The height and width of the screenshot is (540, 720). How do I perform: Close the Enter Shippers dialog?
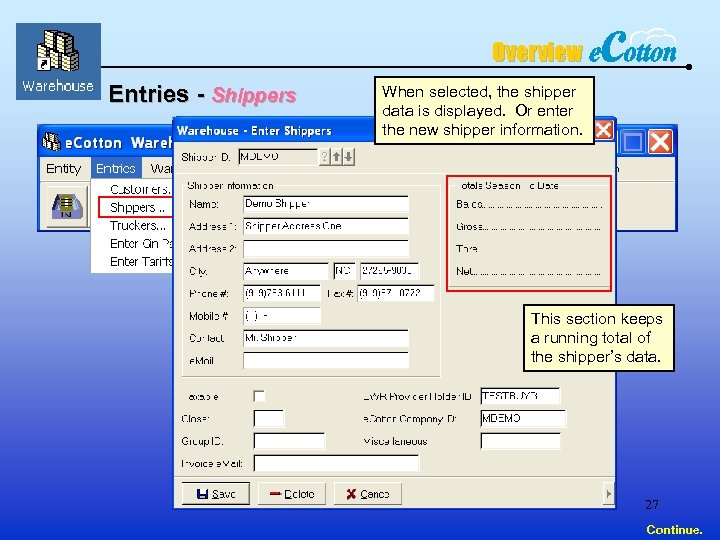(603, 130)
